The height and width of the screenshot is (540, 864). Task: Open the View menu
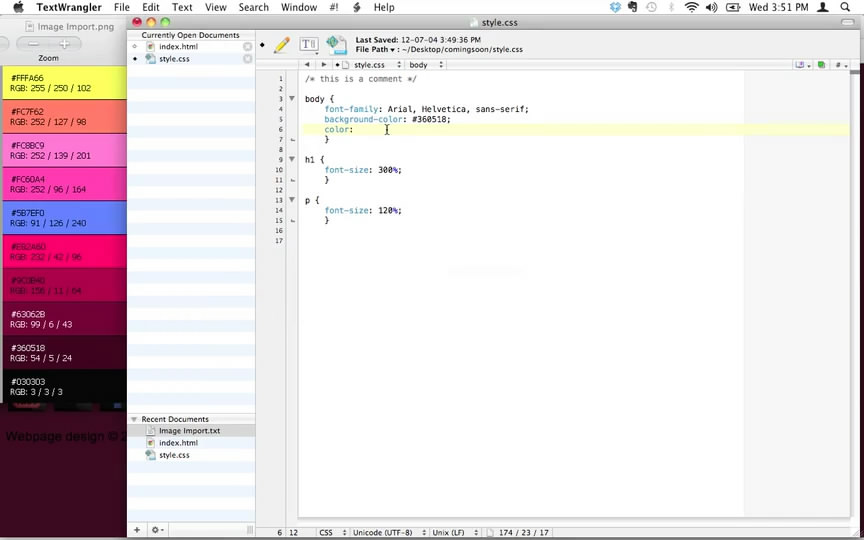215,7
